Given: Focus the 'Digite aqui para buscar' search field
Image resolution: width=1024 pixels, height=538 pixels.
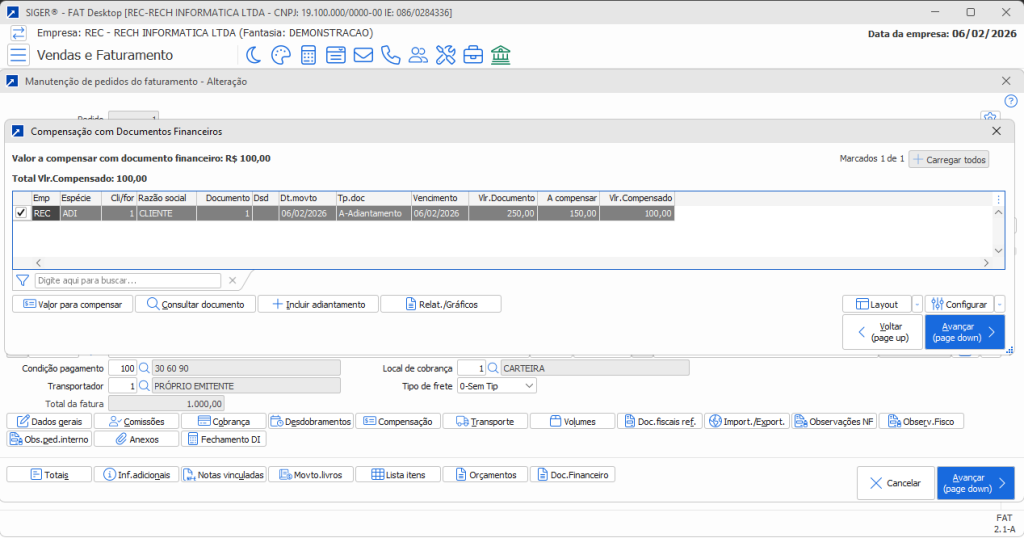Looking at the screenshot, I should (x=127, y=281).
